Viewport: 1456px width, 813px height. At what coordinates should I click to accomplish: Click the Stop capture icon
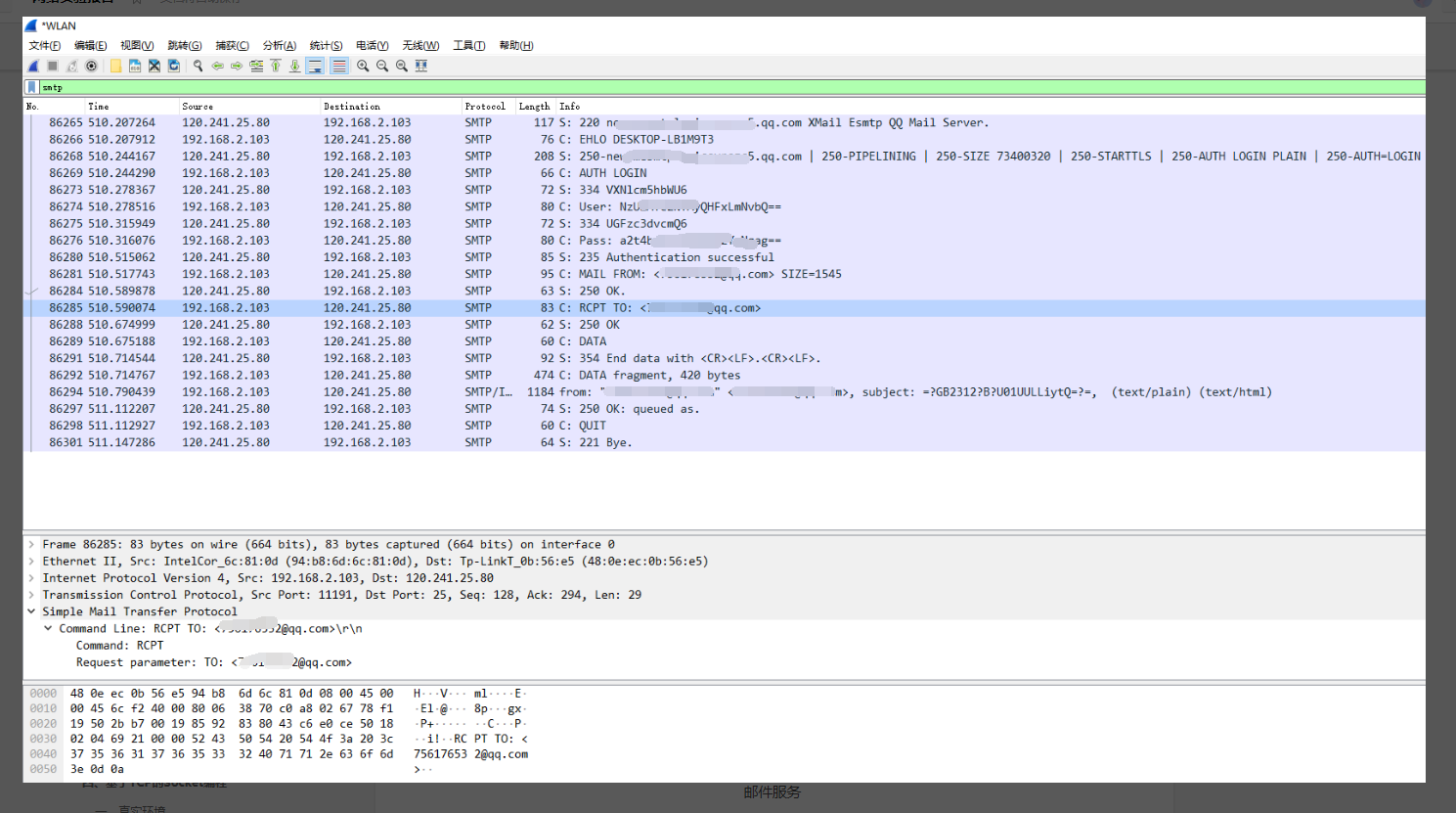pyautogui.click(x=51, y=66)
